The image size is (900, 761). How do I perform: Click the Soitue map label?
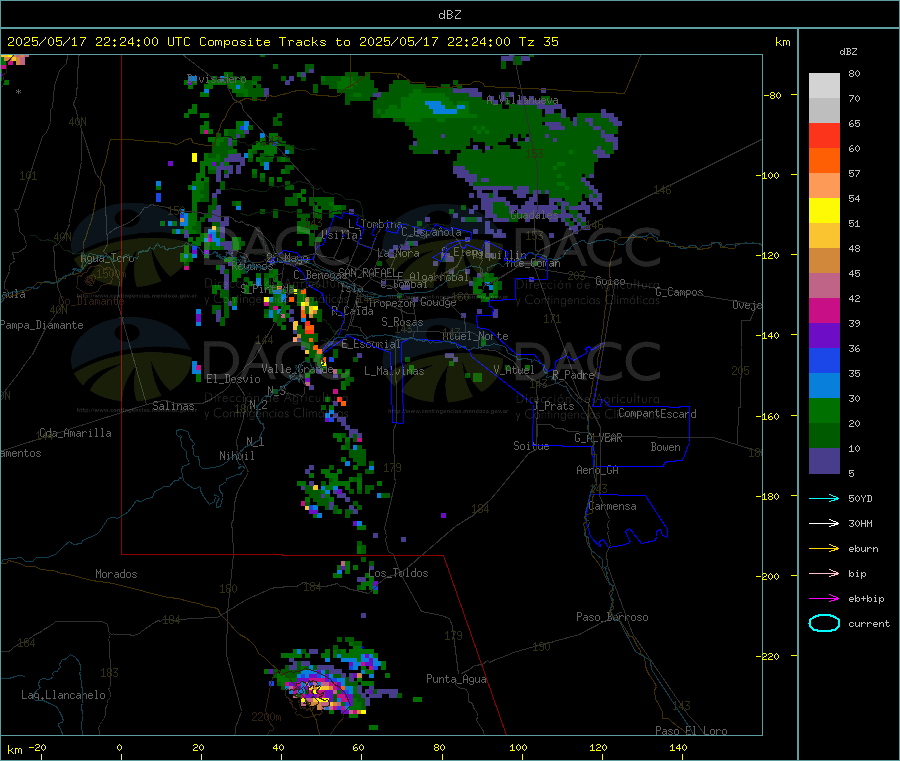click(531, 446)
